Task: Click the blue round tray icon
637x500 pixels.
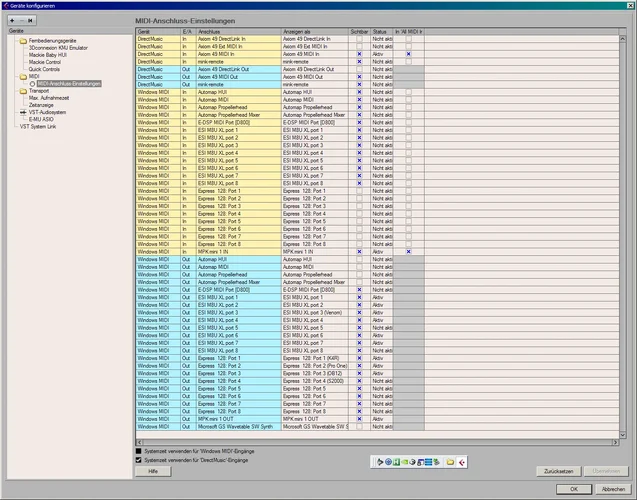Action: pos(388,462)
